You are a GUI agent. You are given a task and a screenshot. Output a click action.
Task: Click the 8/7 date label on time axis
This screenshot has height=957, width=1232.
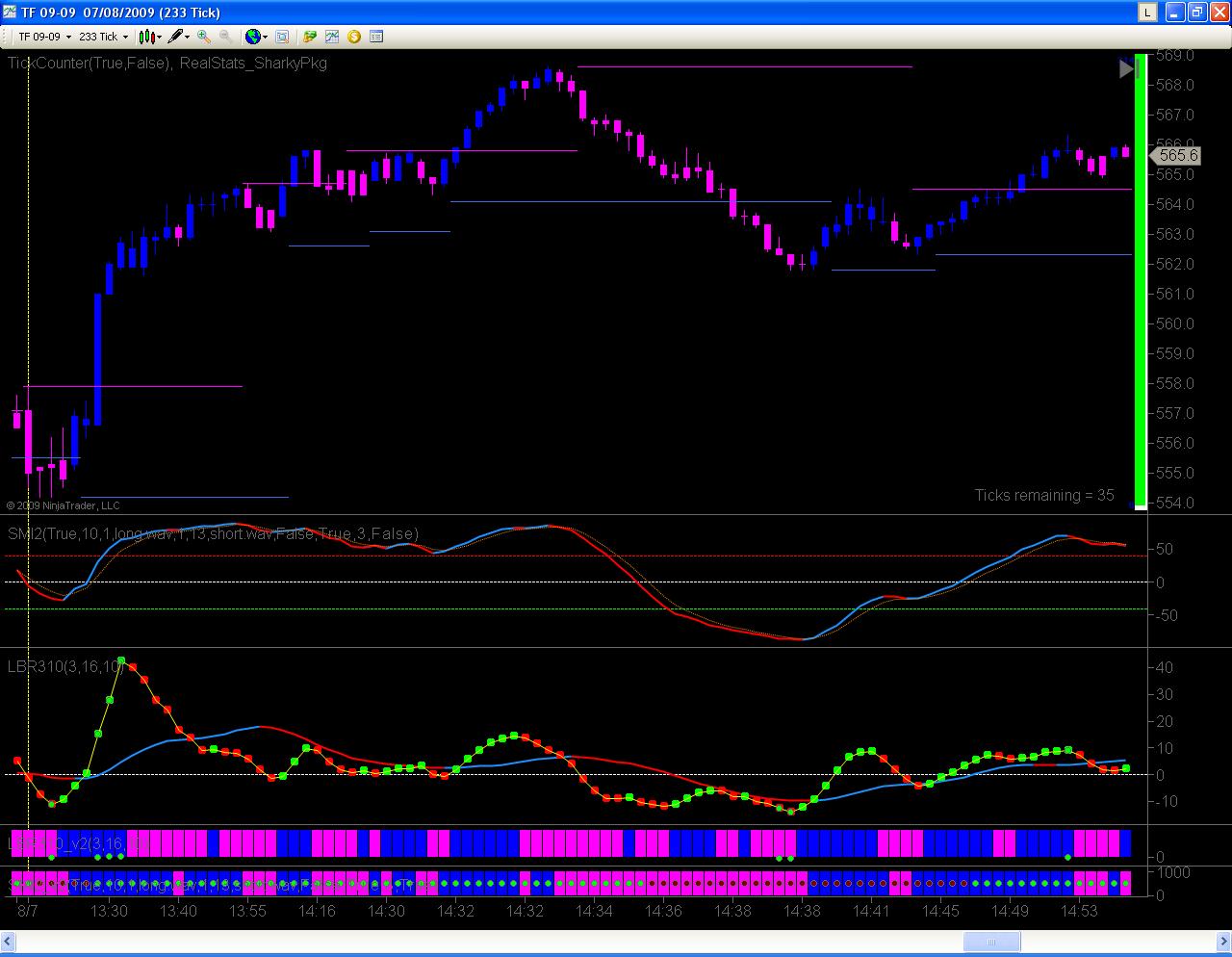(28, 911)
